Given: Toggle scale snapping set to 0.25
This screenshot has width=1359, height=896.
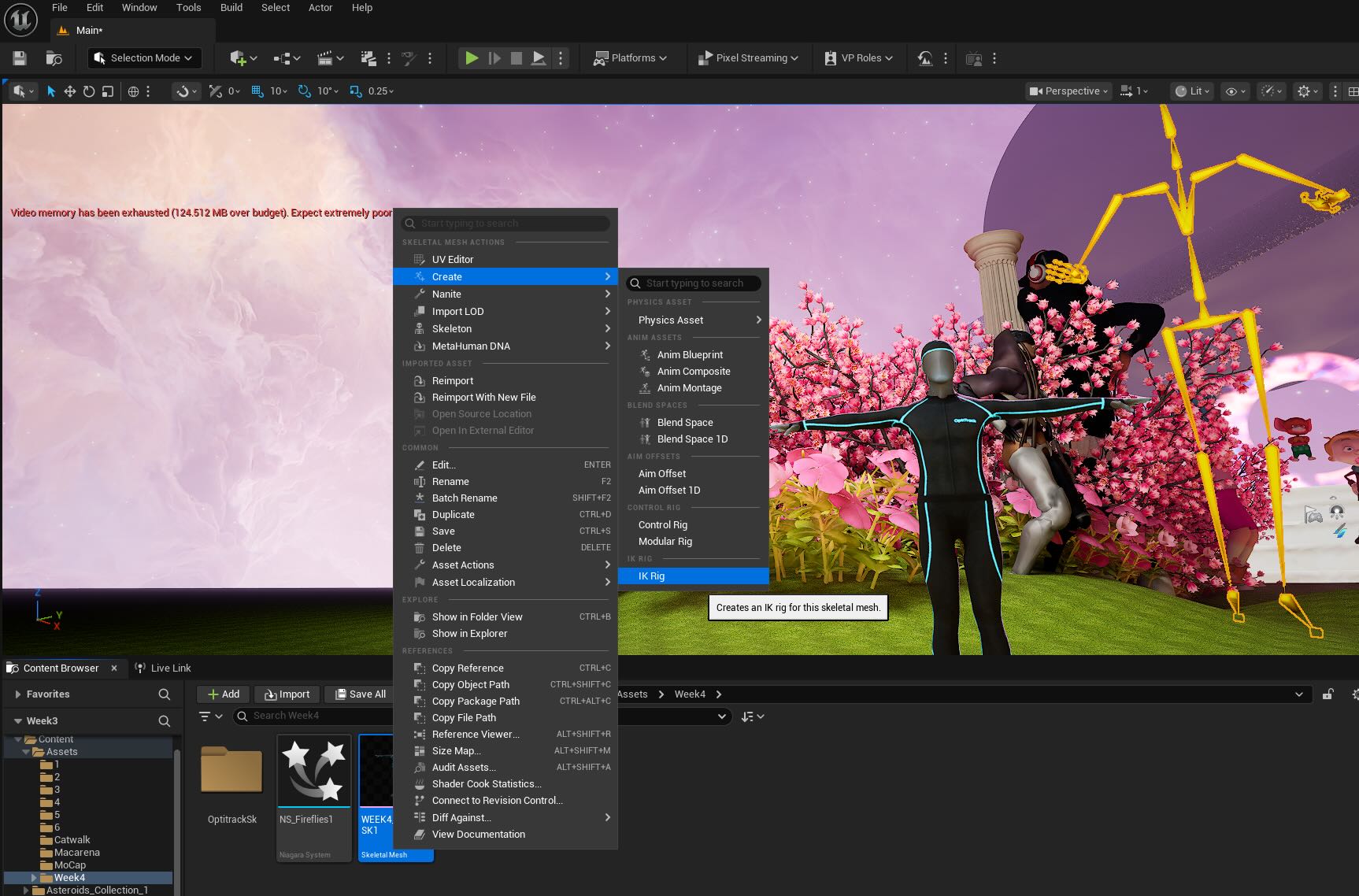Looking at the screenshot, I should coord(355,91).
